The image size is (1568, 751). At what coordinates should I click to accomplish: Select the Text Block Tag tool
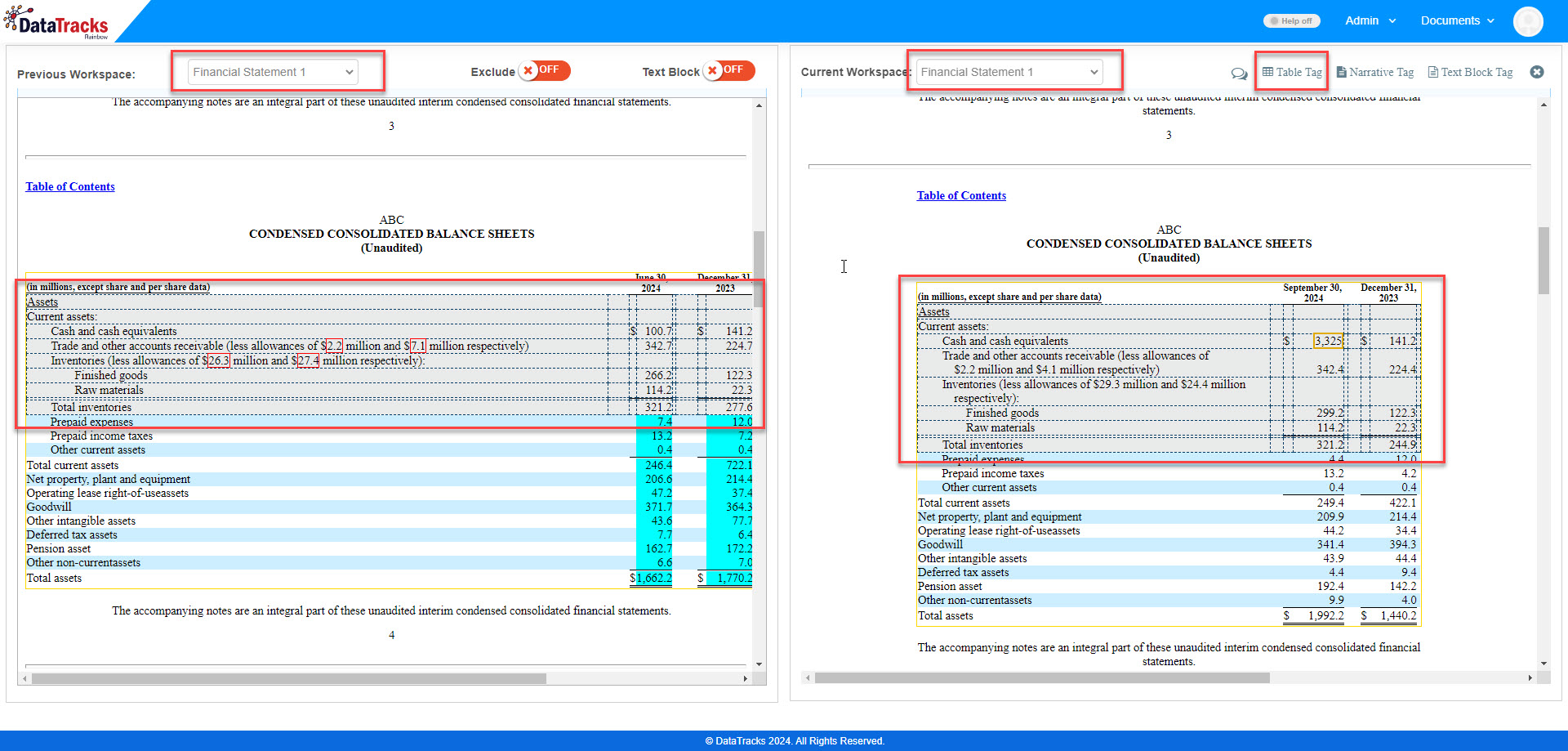point(1470,72)
